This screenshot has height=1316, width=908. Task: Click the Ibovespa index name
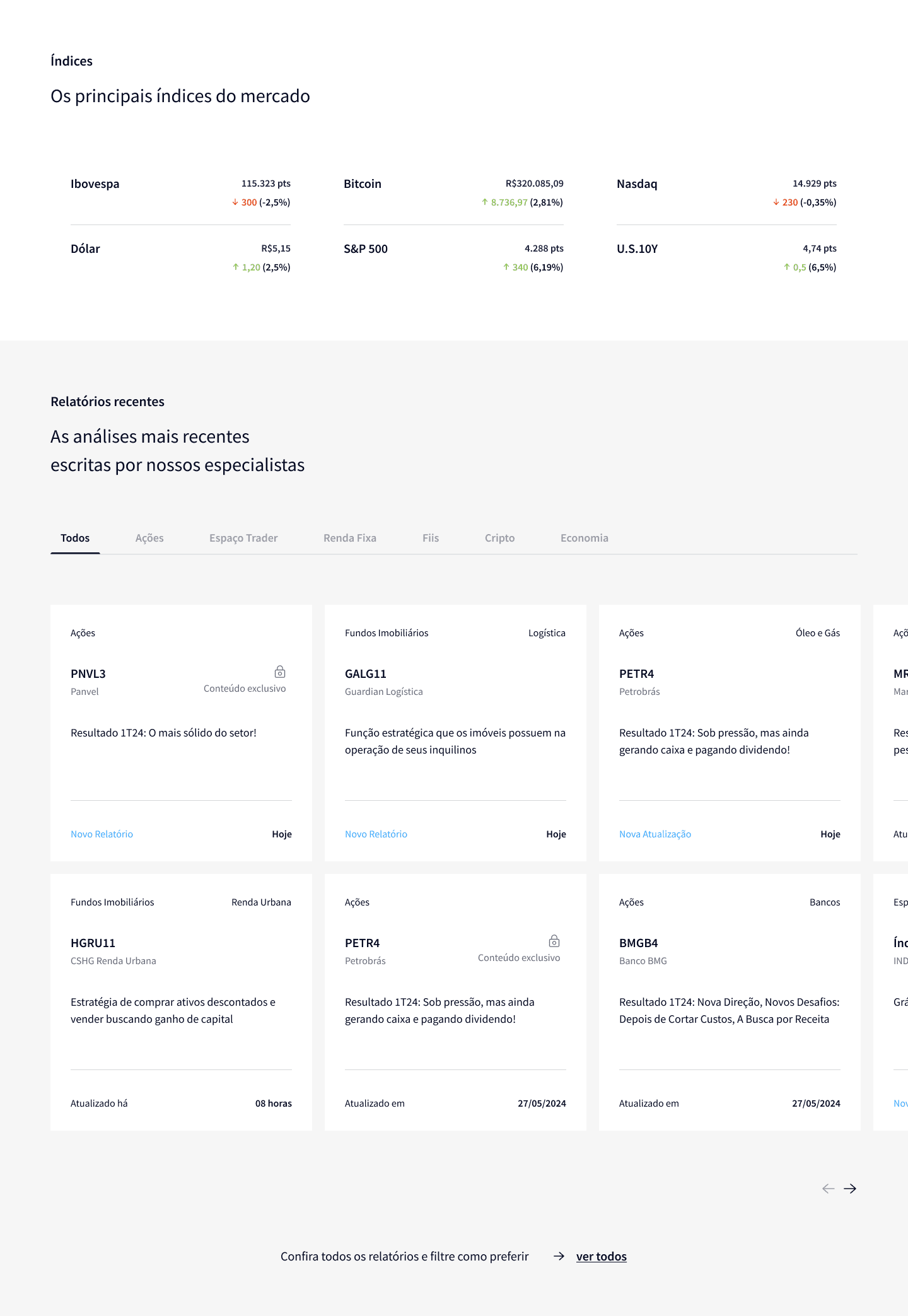(x=95, y=184)
